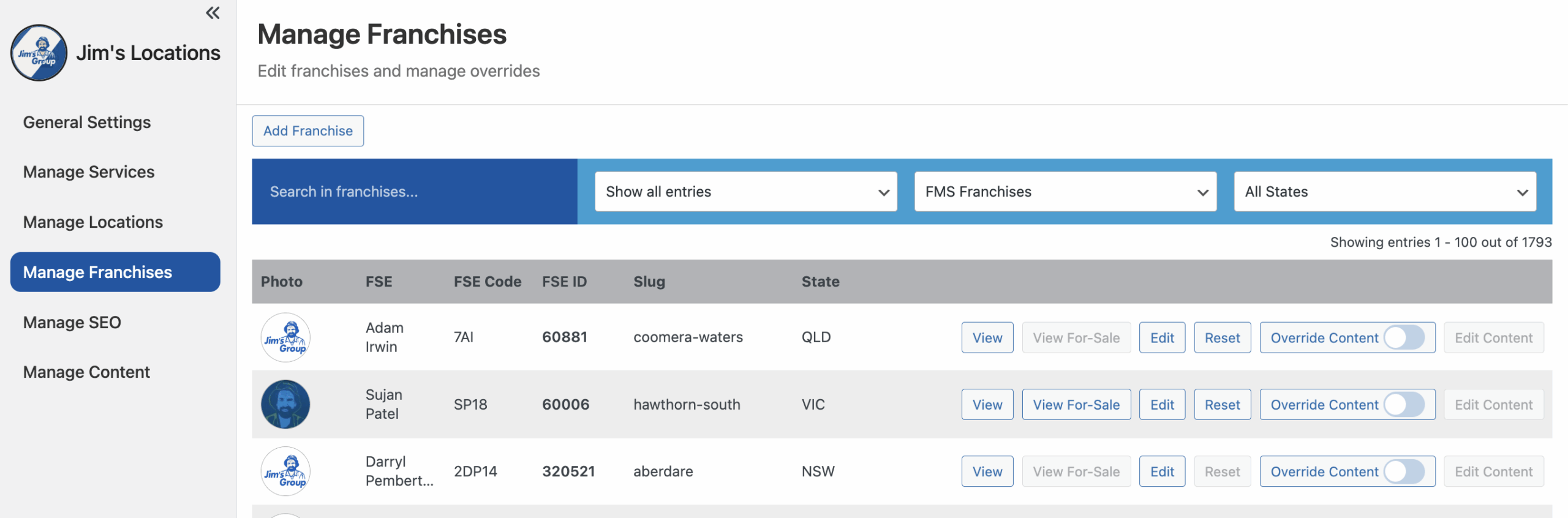1568x518 pixels.
Task: Go to General Settings
Action: [x=87, y=122]
